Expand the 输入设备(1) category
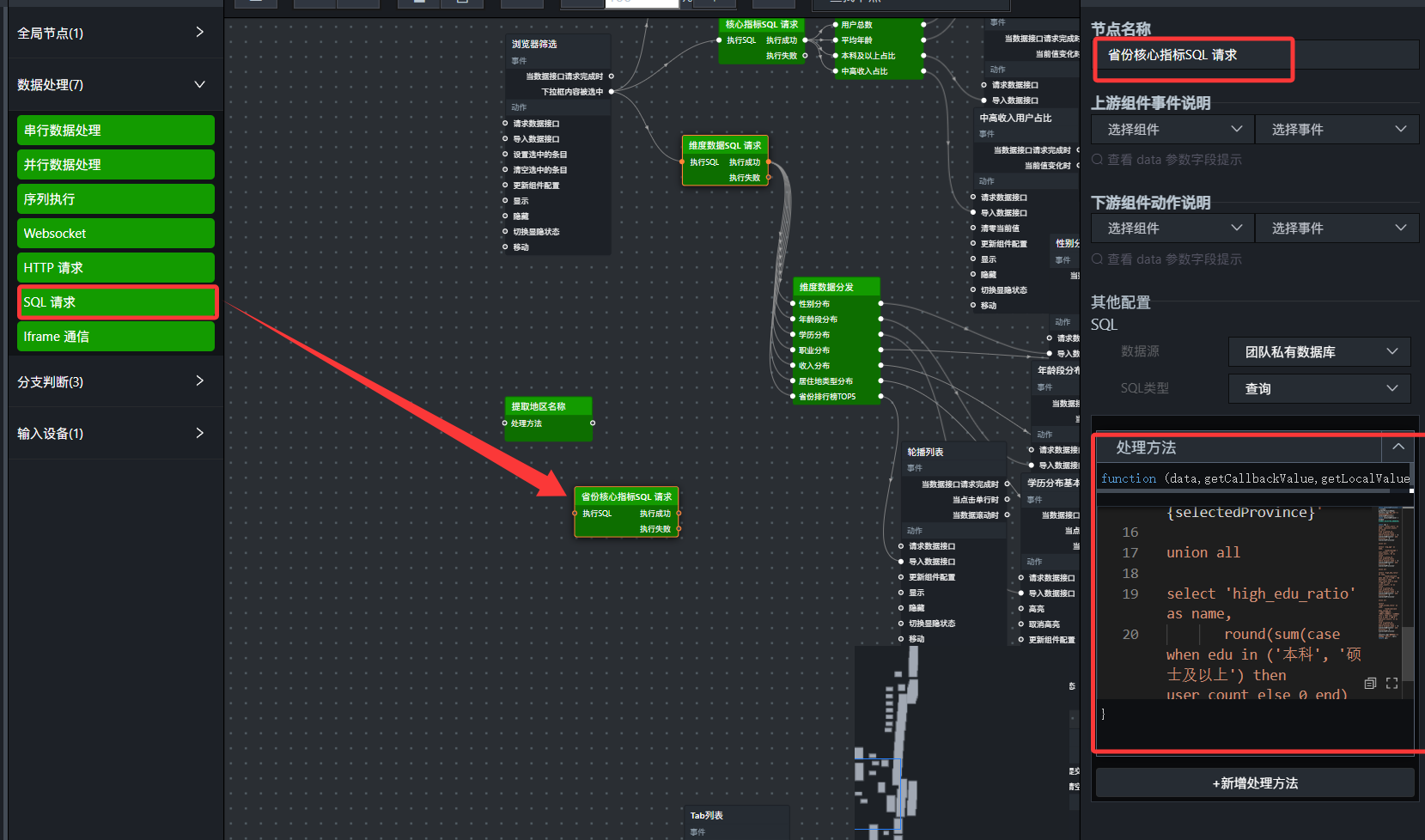Image resolution: width=1425 pixels, height=840 pixels. (115, 433)
